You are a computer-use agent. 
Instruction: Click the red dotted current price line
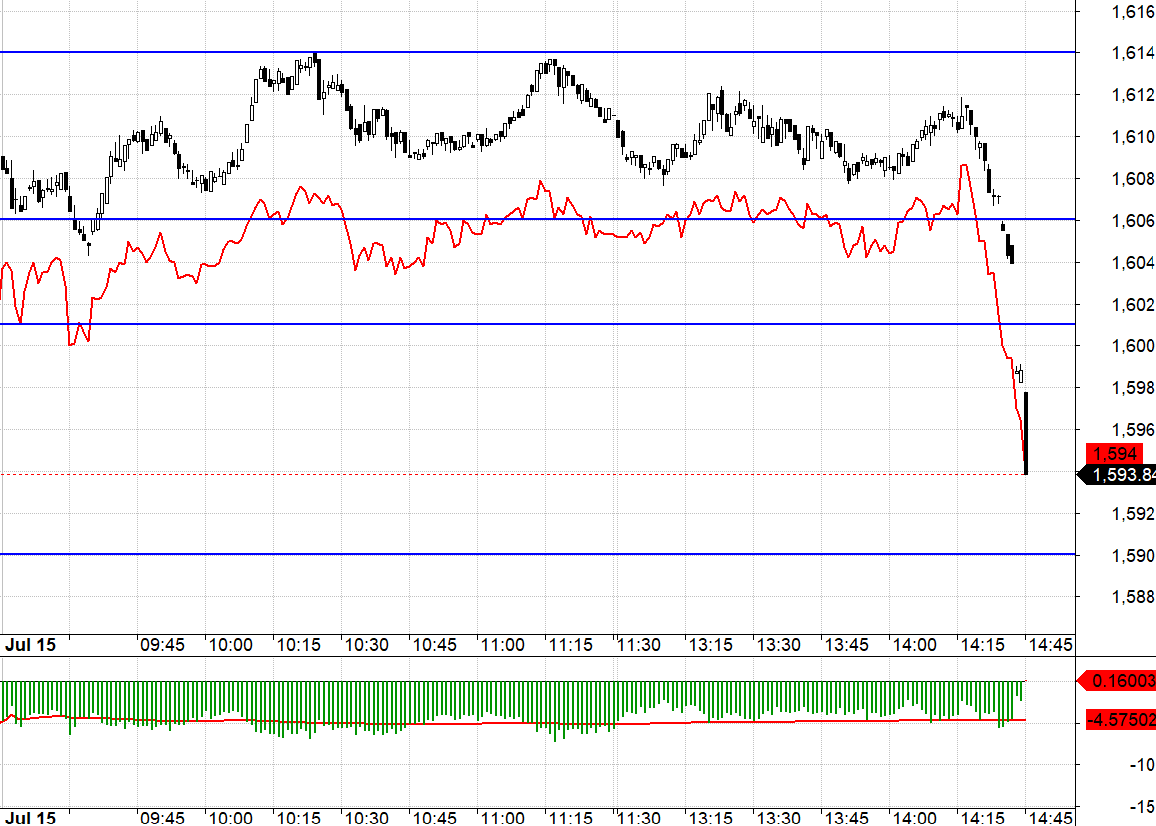tap(500, 474)
